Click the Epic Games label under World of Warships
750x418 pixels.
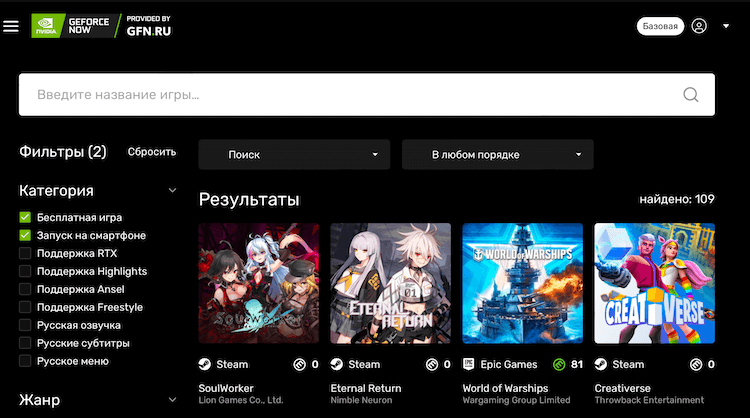[508, 364]
